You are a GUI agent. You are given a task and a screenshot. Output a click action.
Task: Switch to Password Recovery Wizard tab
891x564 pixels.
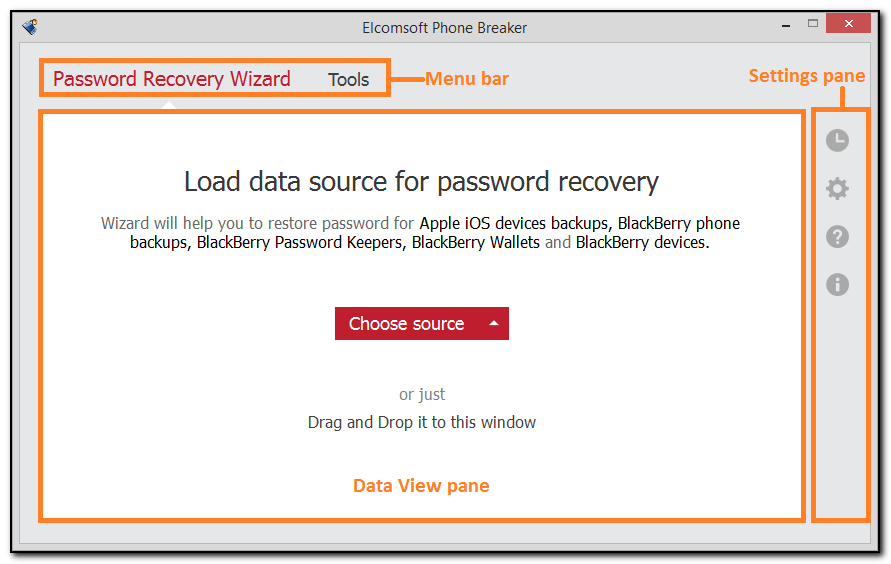tap(171, 79)
